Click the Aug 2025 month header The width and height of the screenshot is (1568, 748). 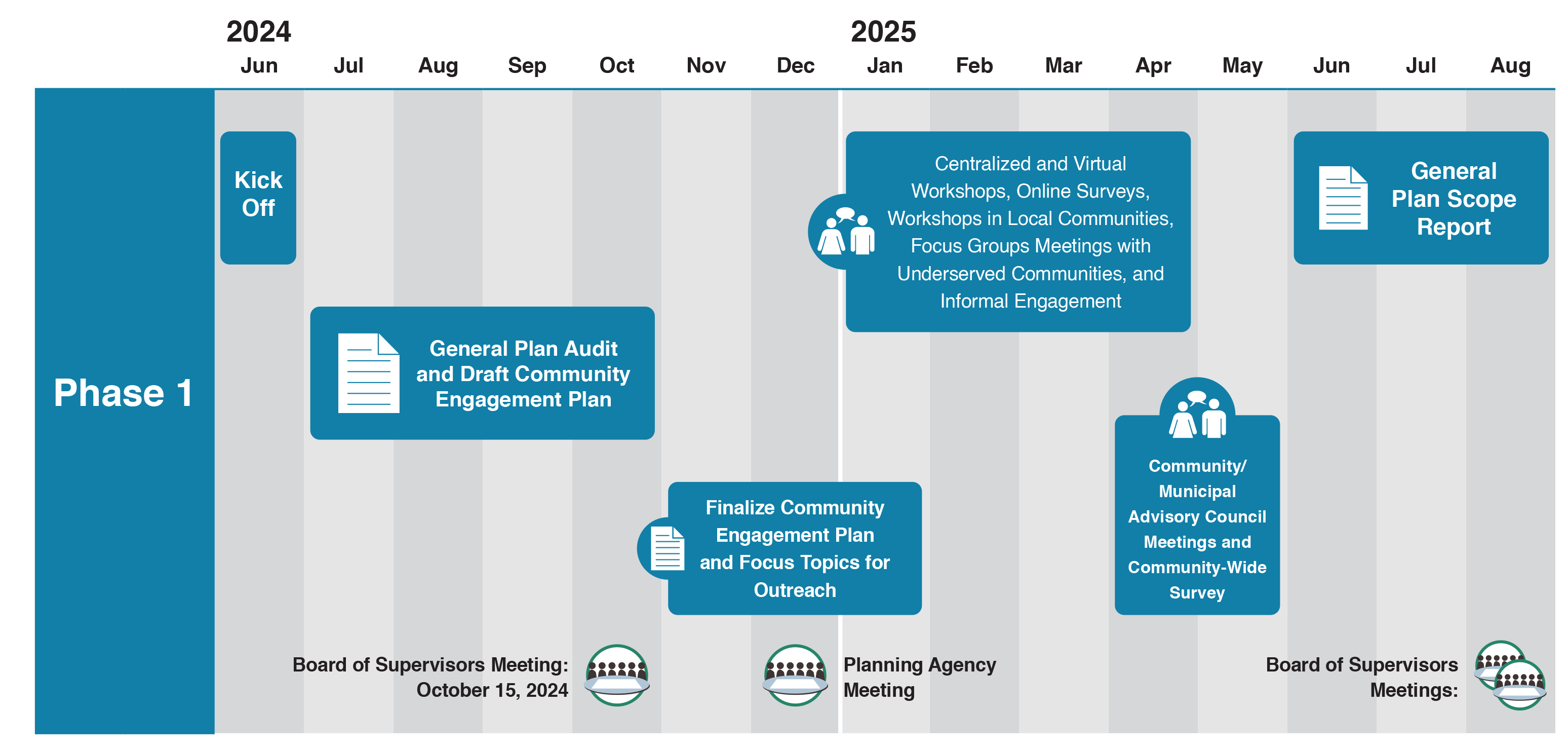[x=1511, y=66]
